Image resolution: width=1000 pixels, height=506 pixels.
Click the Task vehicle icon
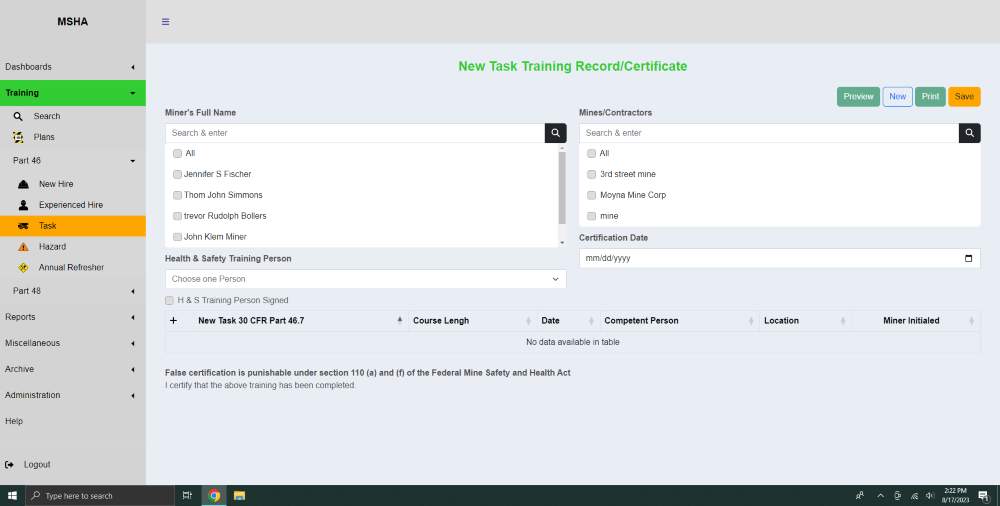point(24,226)
